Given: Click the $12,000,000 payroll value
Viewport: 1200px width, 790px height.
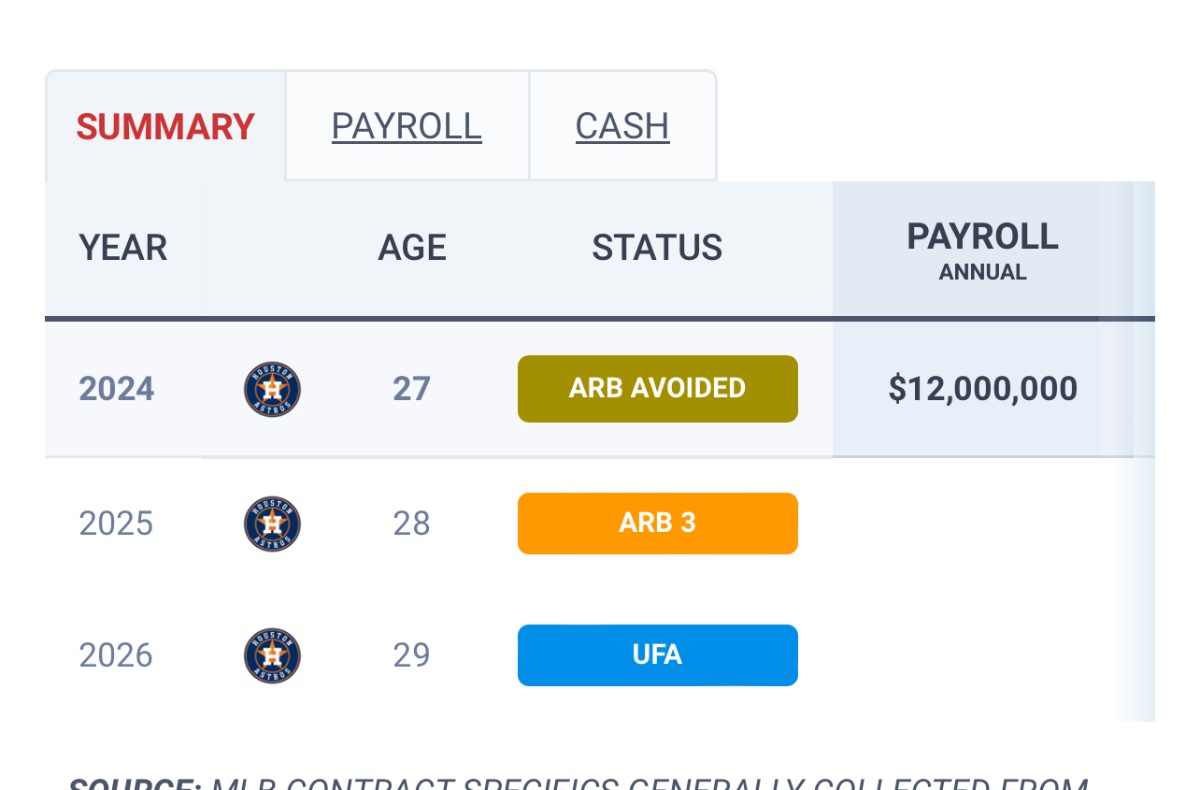Looking at the screenshot, I should (x=982, y=389).
